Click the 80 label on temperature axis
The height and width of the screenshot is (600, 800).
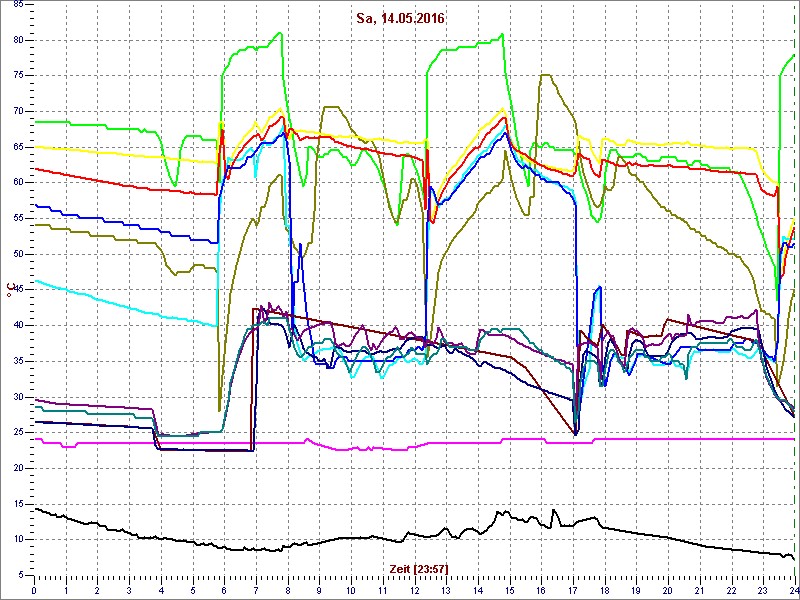[17, 40]
